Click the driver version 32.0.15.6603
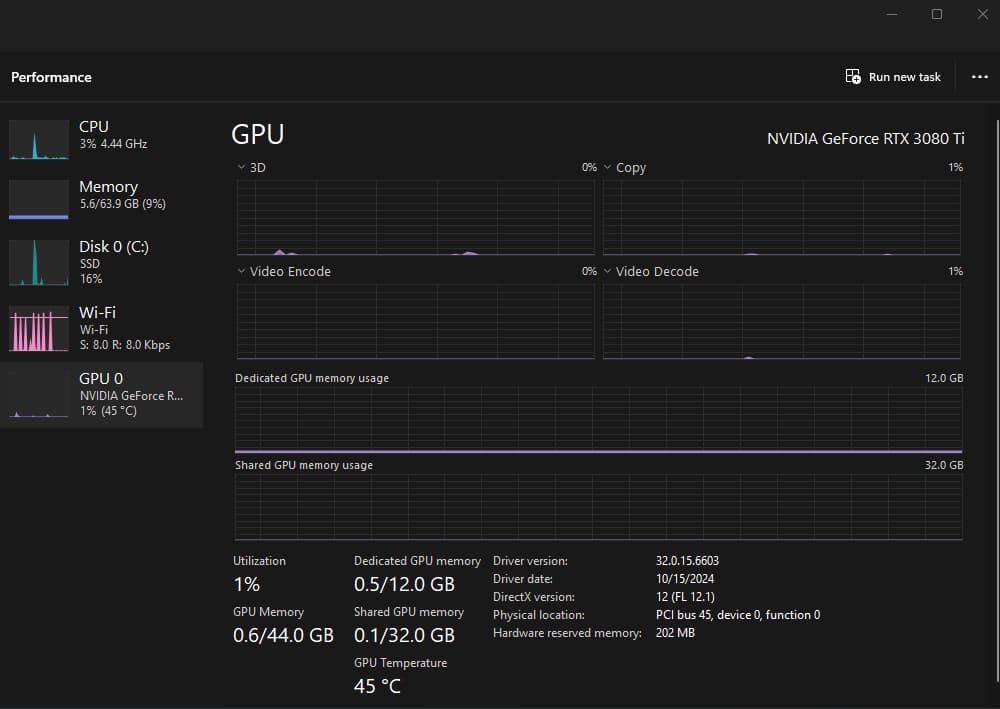This screenshot has height=709, width=1000. tap(687, 560)
